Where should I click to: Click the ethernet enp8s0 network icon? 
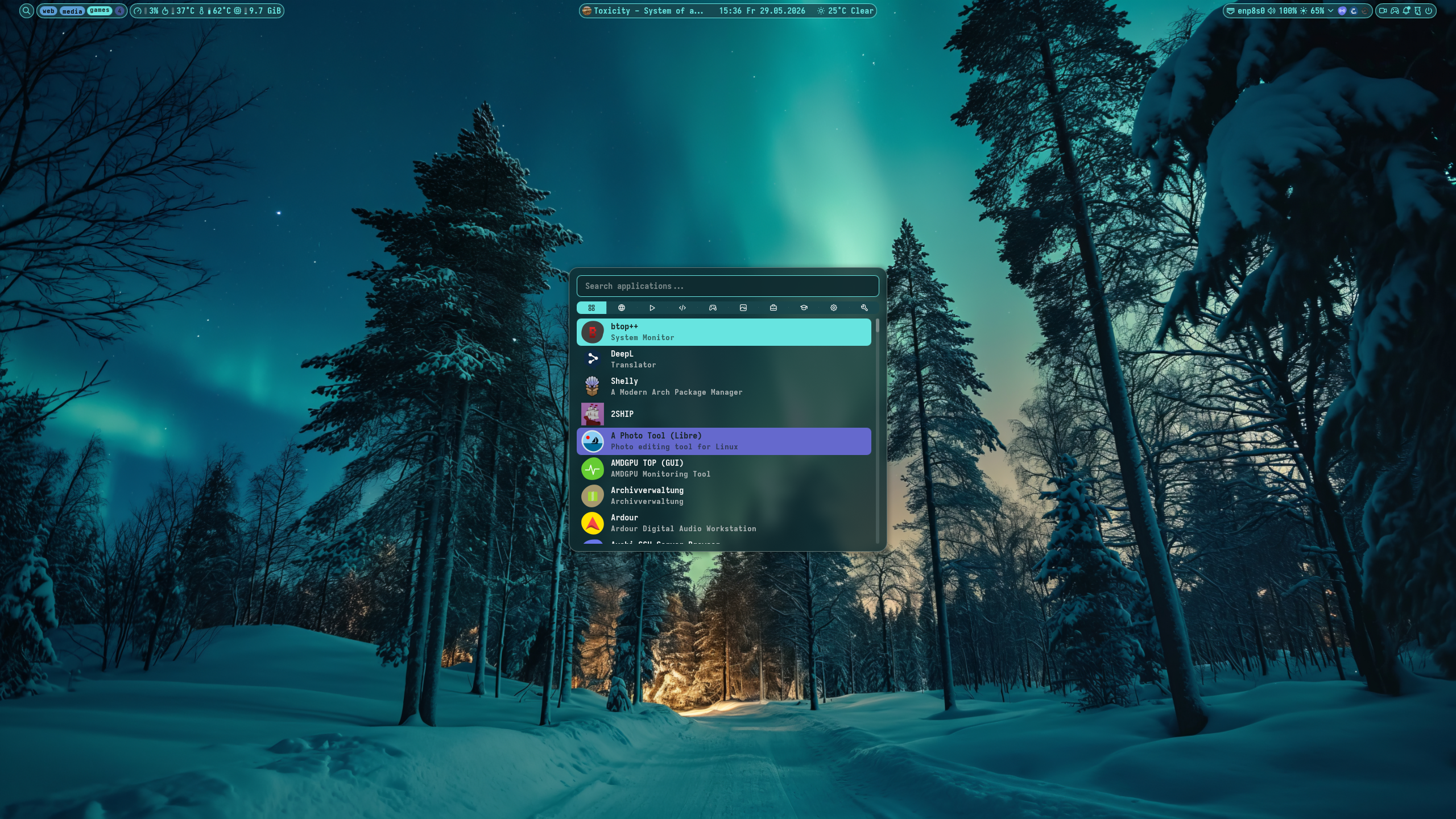tap(1230, 11)
